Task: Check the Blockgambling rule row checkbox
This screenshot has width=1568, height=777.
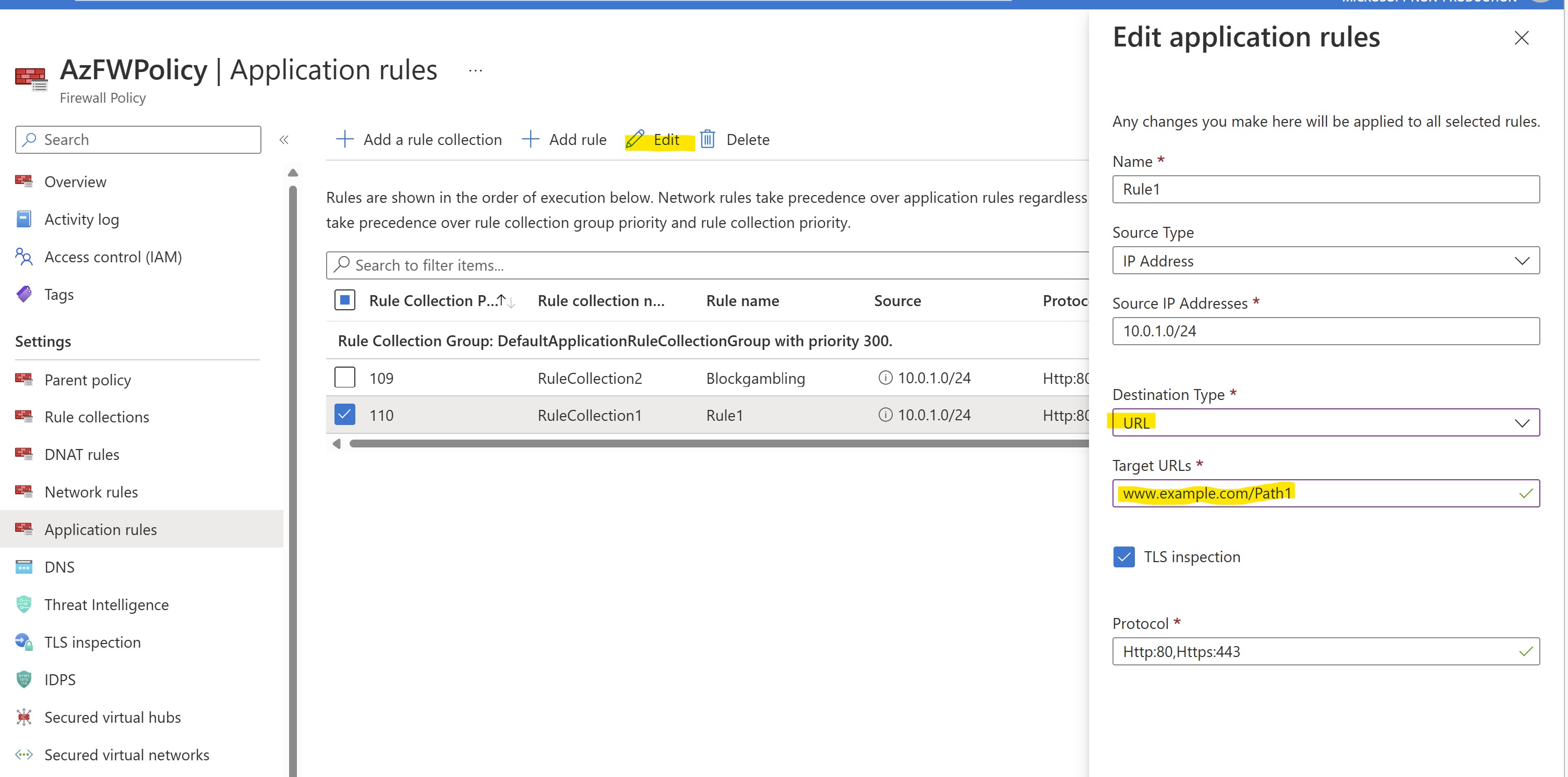Action: coord(344,378)
